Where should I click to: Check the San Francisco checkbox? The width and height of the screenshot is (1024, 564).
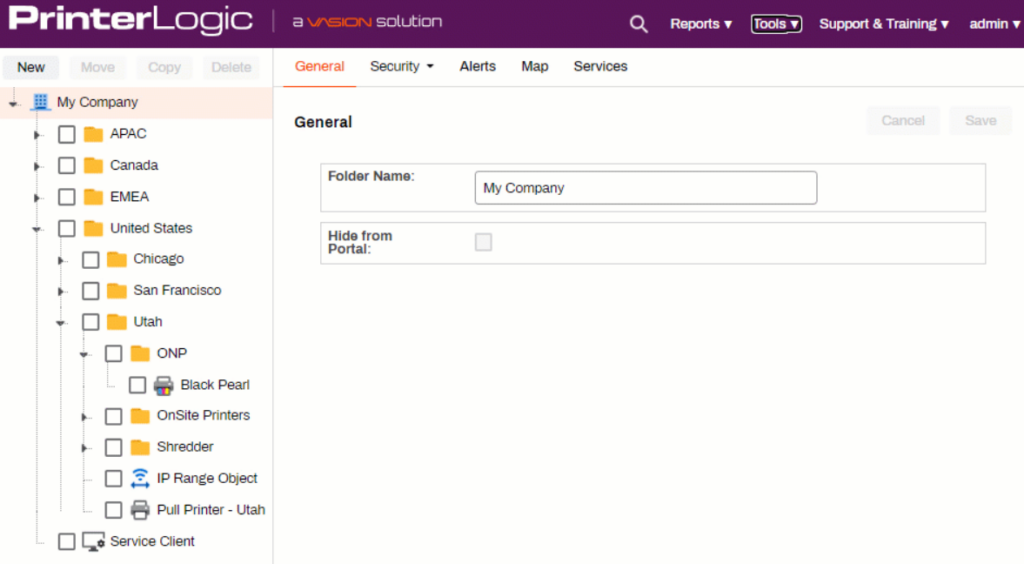[x=91, y=291]
